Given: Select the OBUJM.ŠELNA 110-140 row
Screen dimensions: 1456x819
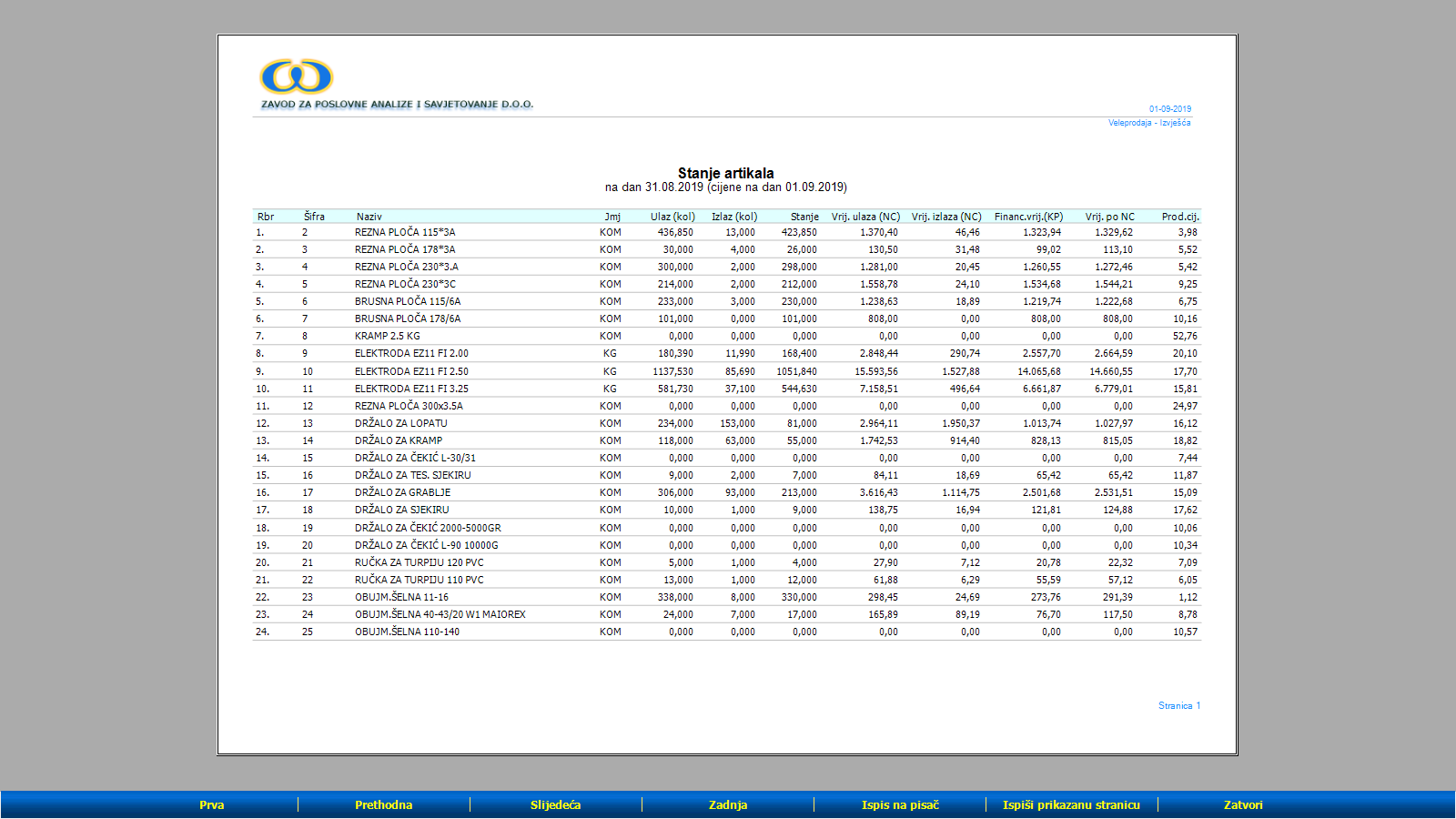Looking at the screenshot, I should tap(407, 632).
